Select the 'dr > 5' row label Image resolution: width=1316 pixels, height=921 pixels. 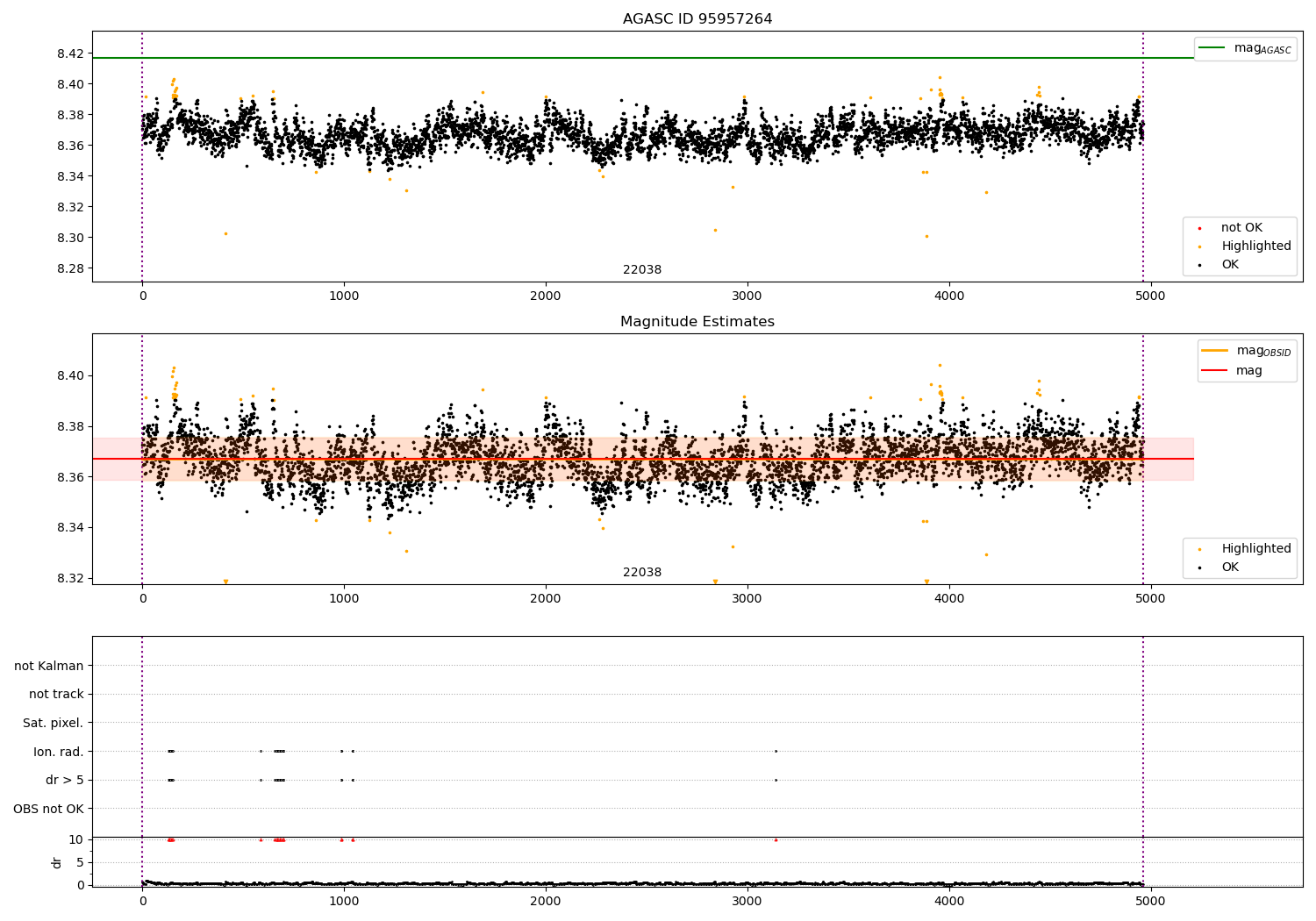(65, 781)
